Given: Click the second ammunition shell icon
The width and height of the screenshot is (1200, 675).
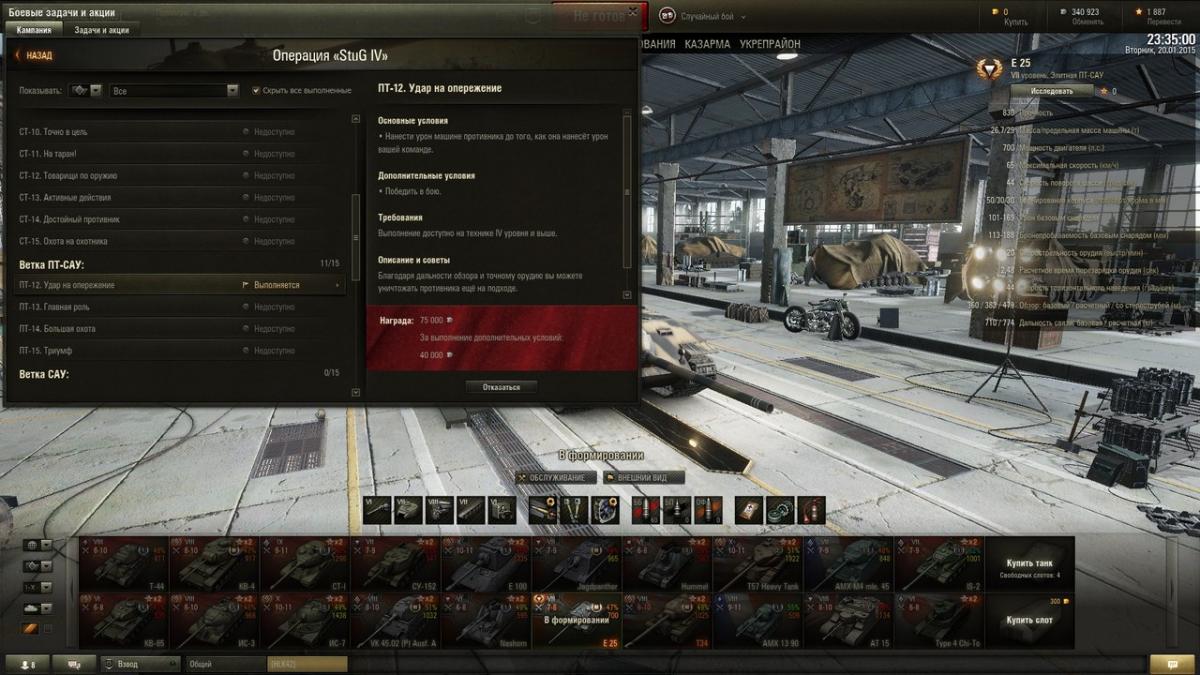Looking at the screenshot, I should click(x=677, y=509).
